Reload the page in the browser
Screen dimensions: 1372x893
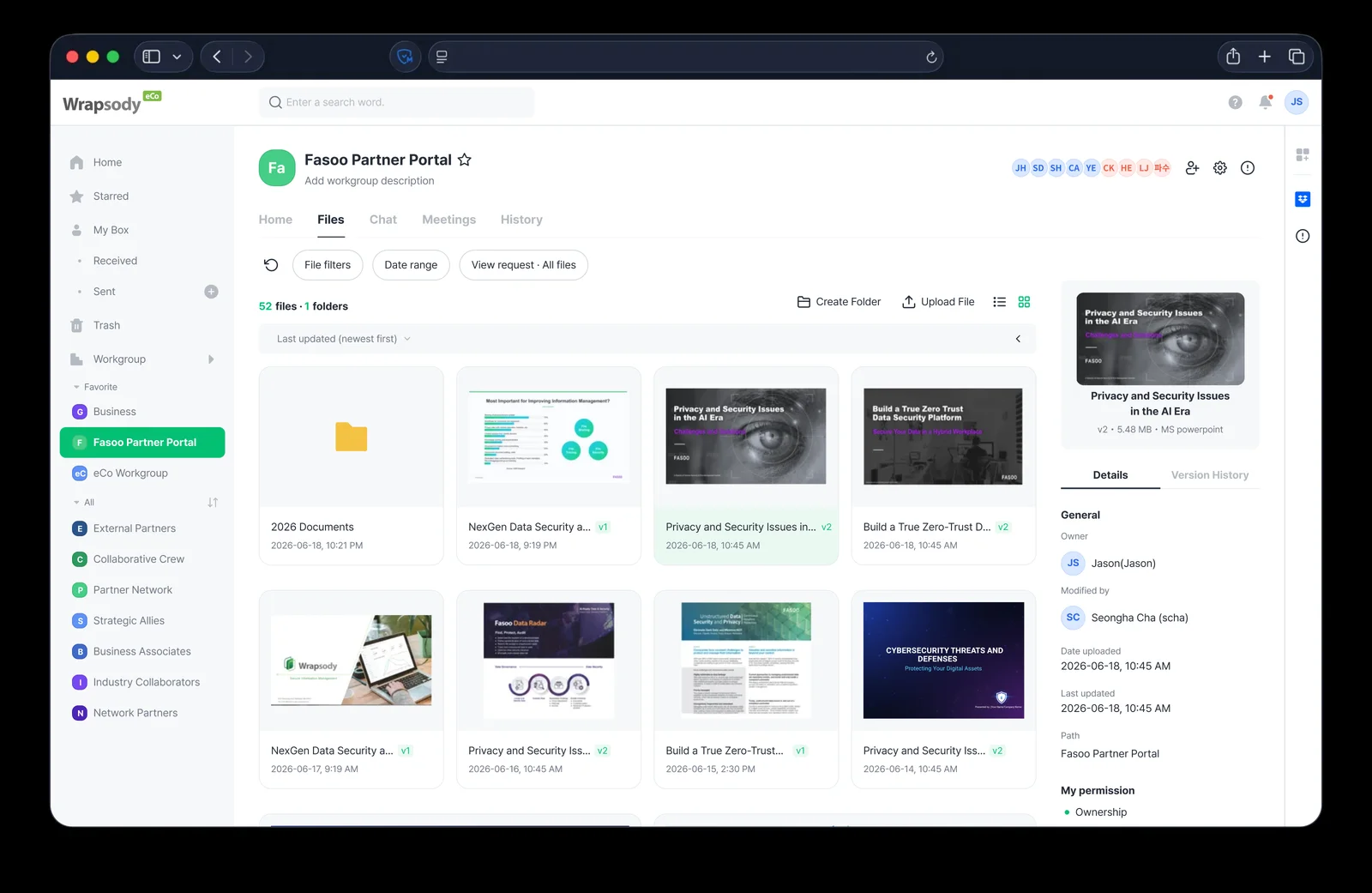(931, 57)
